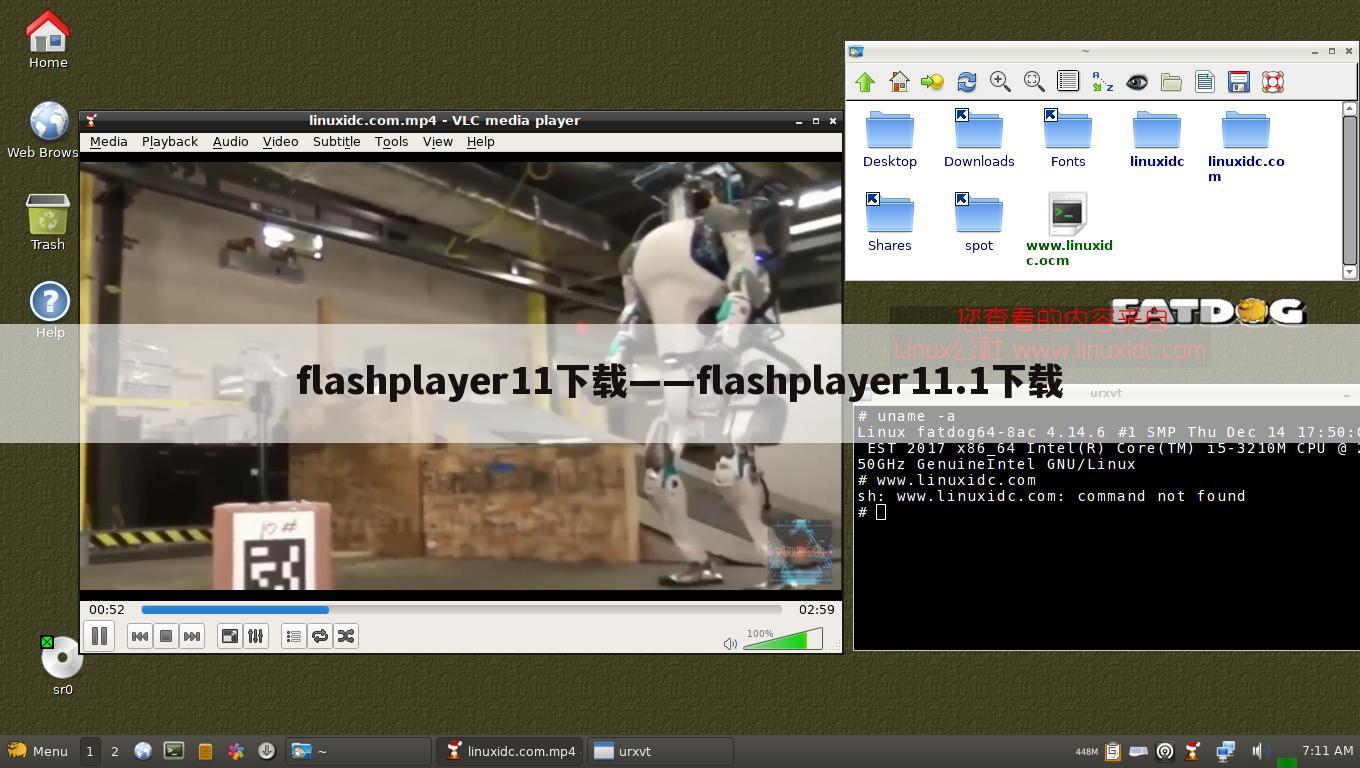Viewport: 1360px width, 768px height.
Task: Switch to workspace 2
Action: click(x=114, y=751)
